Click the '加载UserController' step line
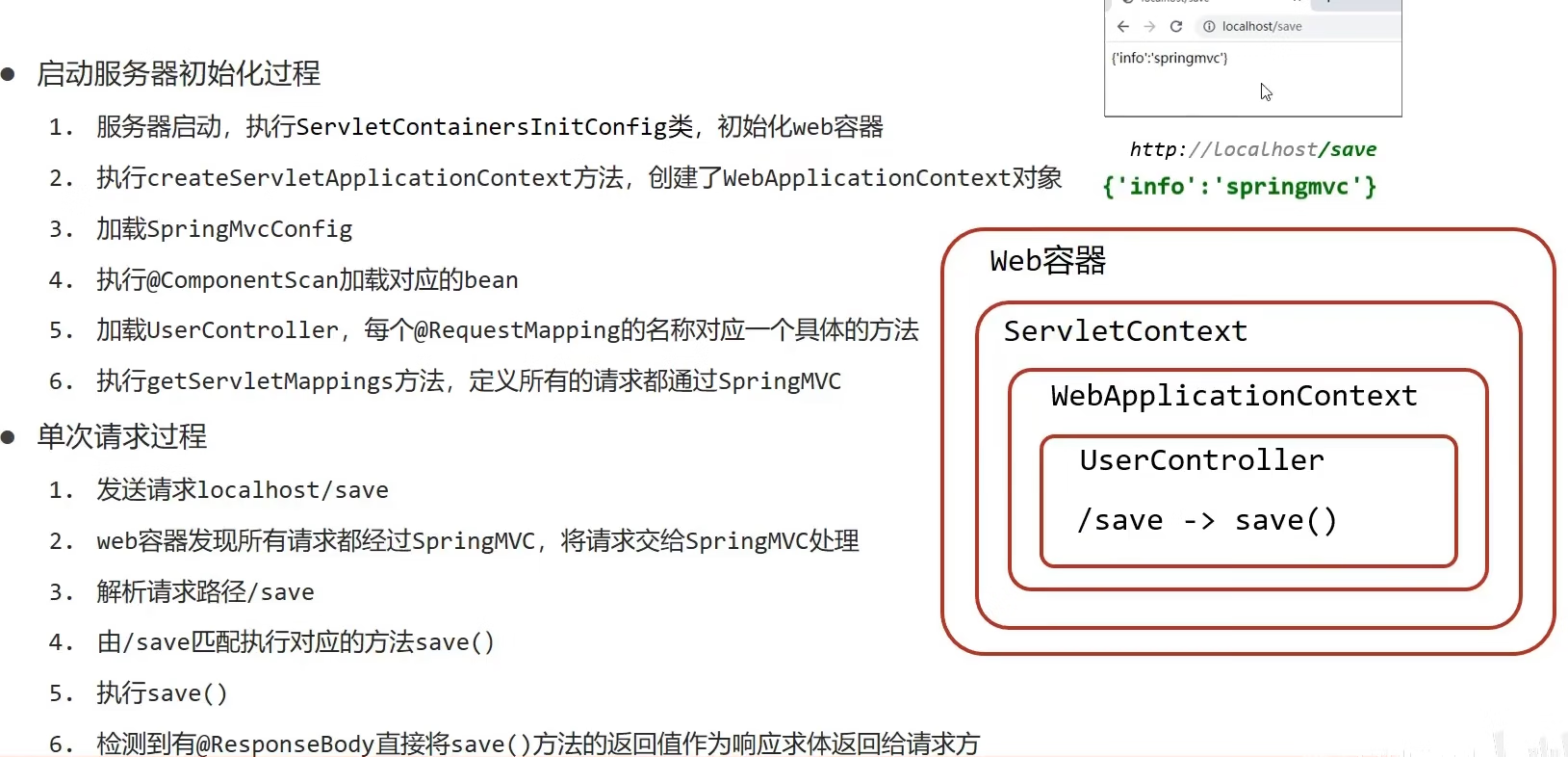The width and height of the screenshot is (1568, 757). coord(507,330)
